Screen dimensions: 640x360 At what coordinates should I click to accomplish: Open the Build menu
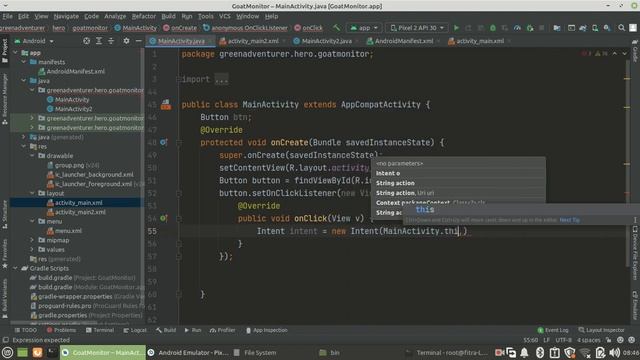(x=168, y=16)
